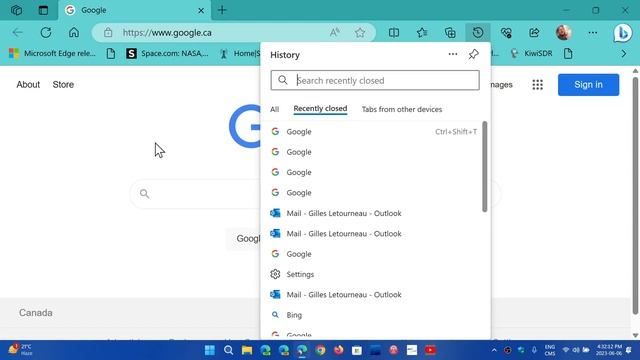Open Microsoft Edge release bookmark
The image size is (640, 360).
point(52,53)
